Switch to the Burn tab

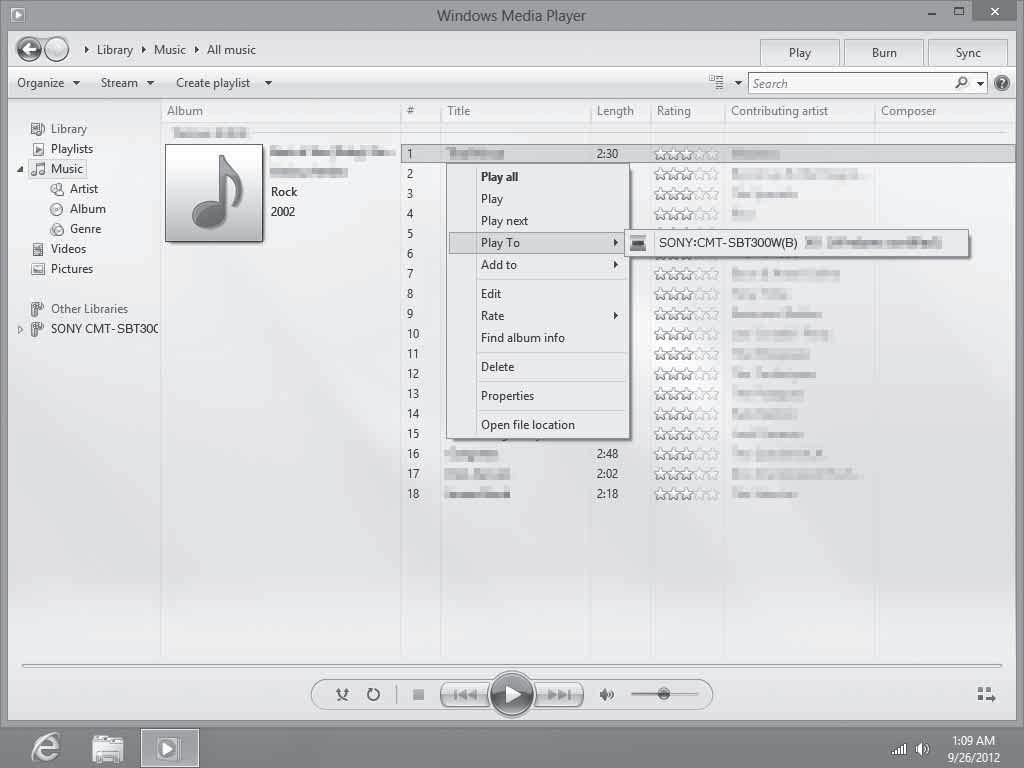[x=884, y=53]
